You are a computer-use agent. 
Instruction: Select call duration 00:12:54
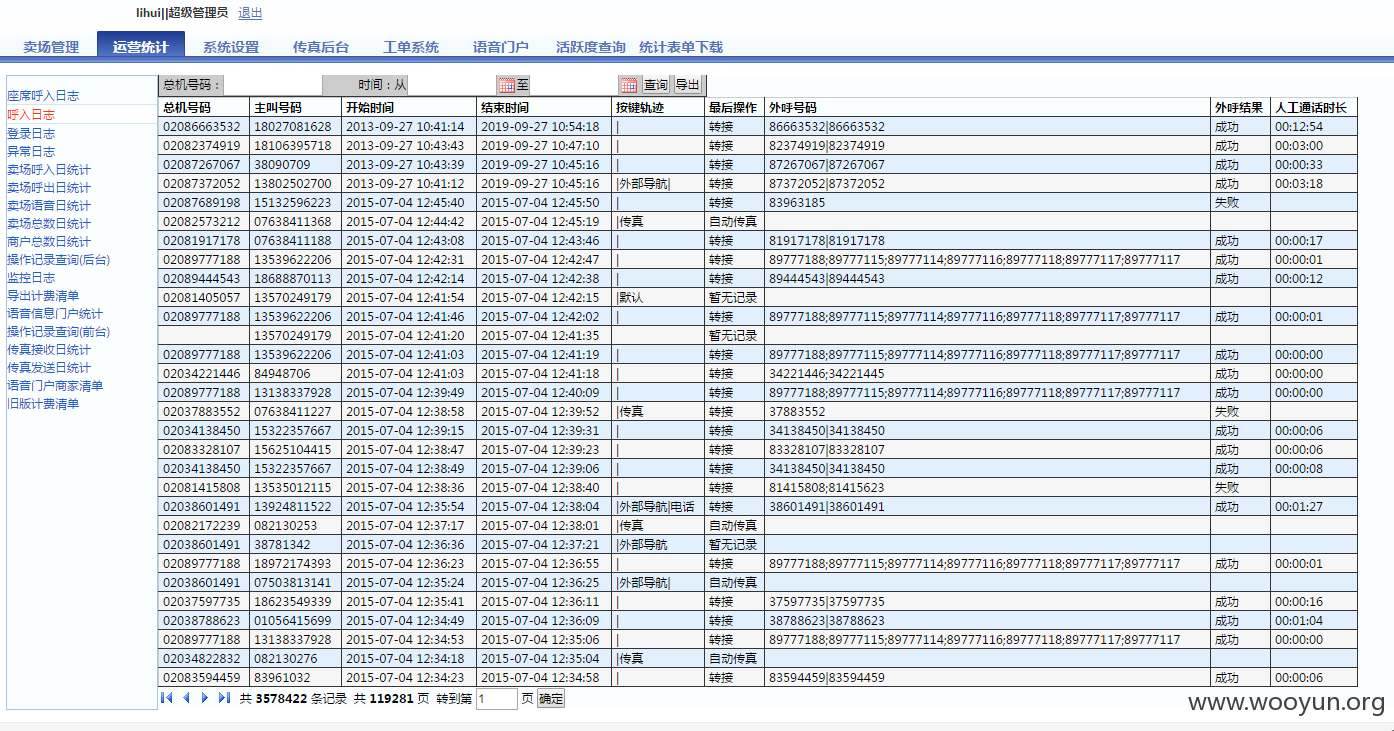[x=1314, y=127]
